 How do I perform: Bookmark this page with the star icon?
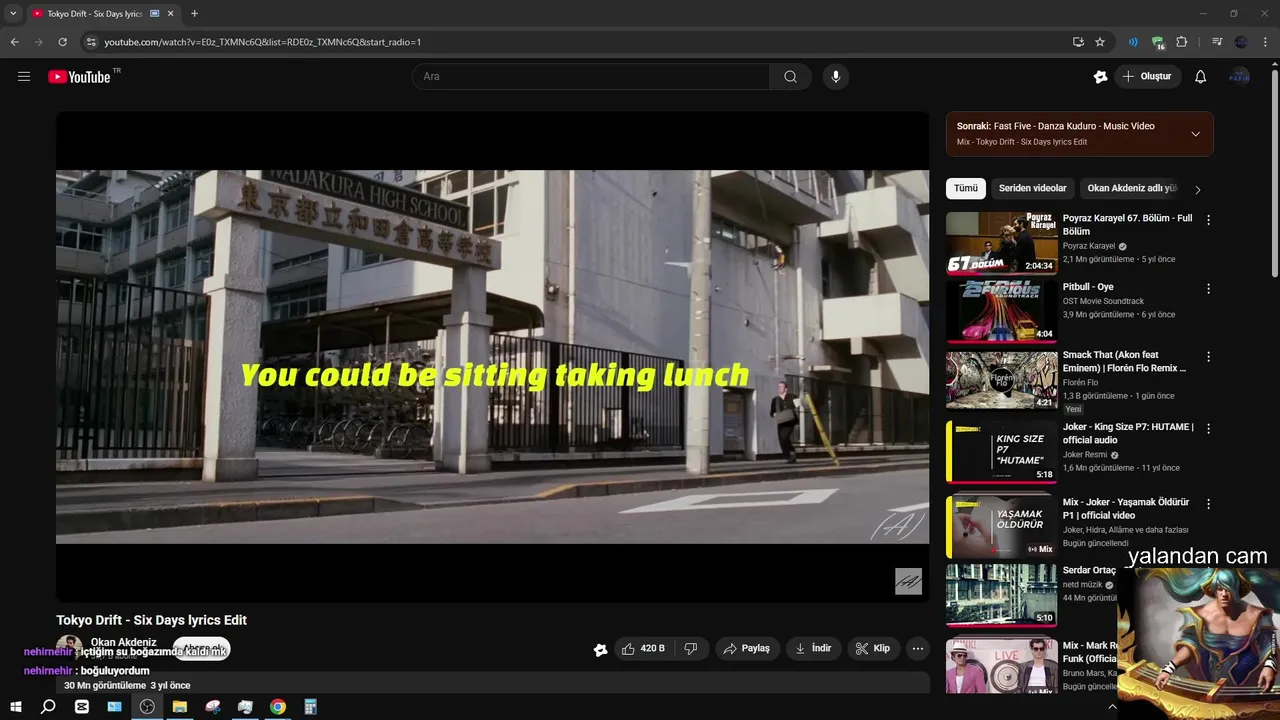point(1100,42)
